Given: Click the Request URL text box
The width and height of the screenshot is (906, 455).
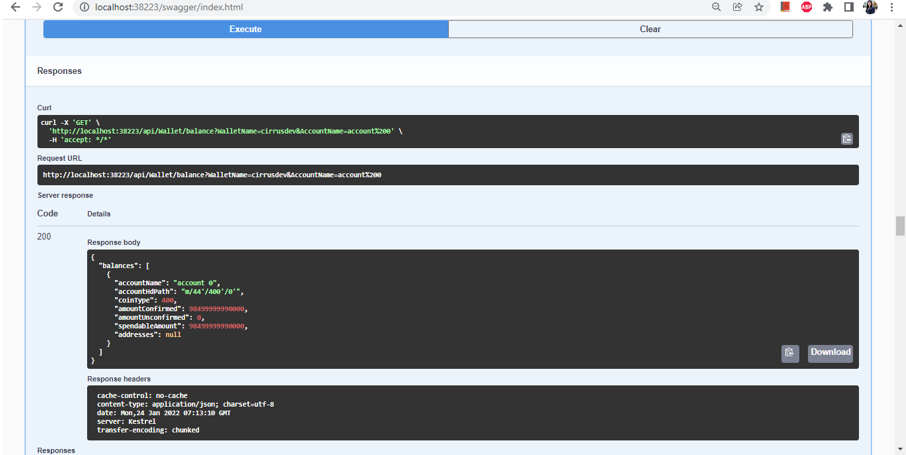Looking at the screenshot, I should tap(448, 175).
